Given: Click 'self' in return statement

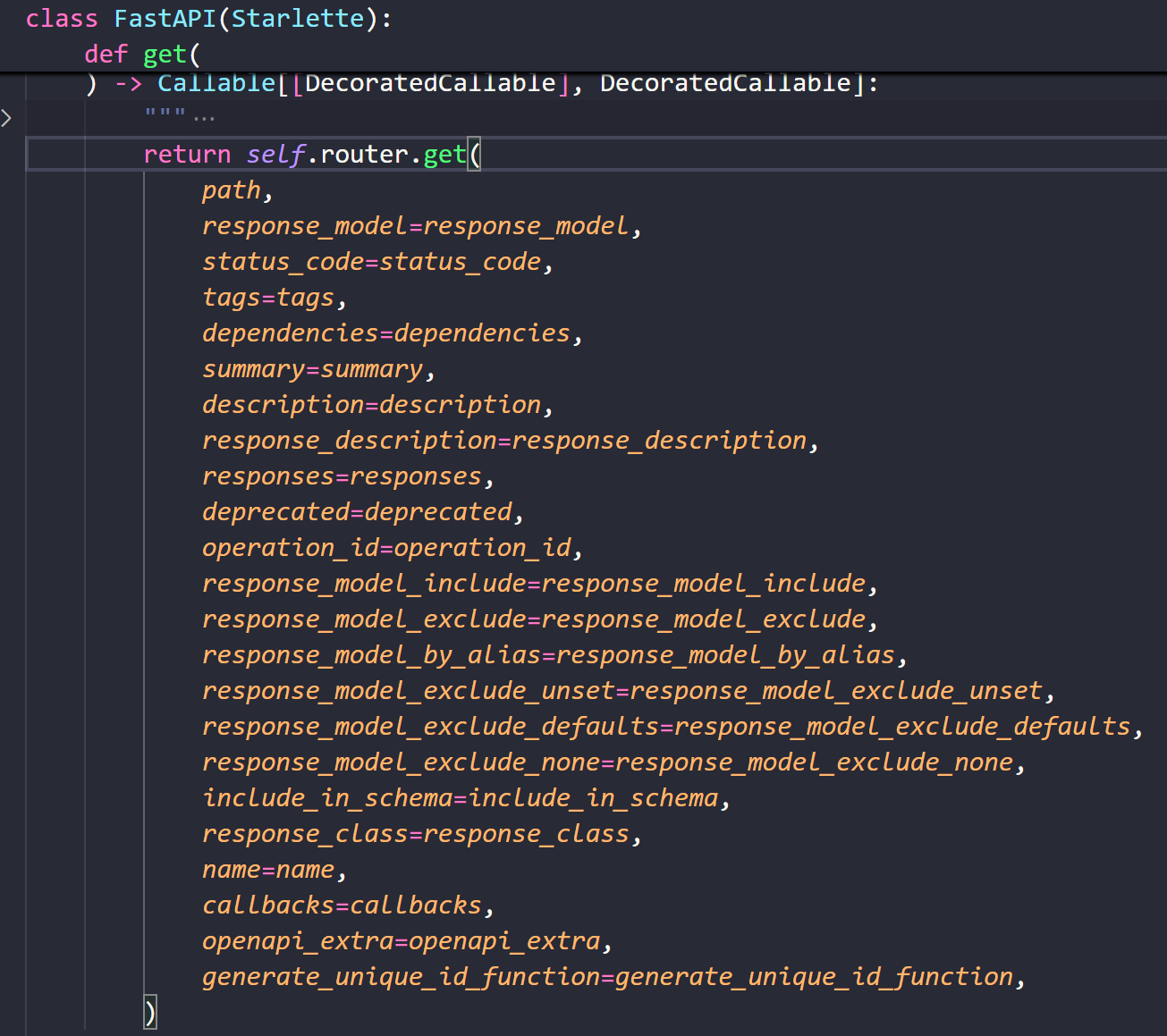Looking at the screenshot, I should tap(275, 154).
